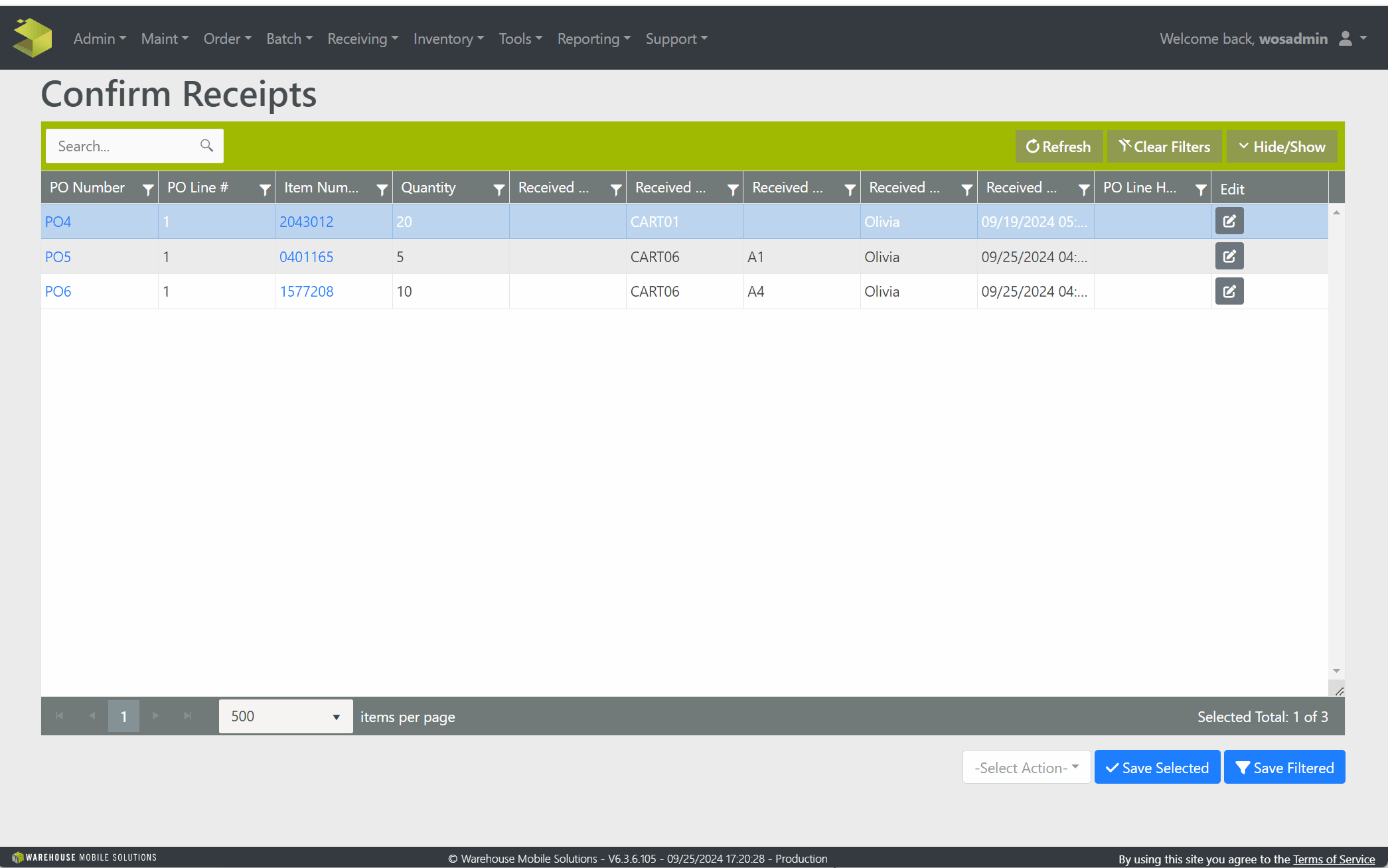
Task: Open the -Select Action- dropdown
Action: (x=1026, y=767)
